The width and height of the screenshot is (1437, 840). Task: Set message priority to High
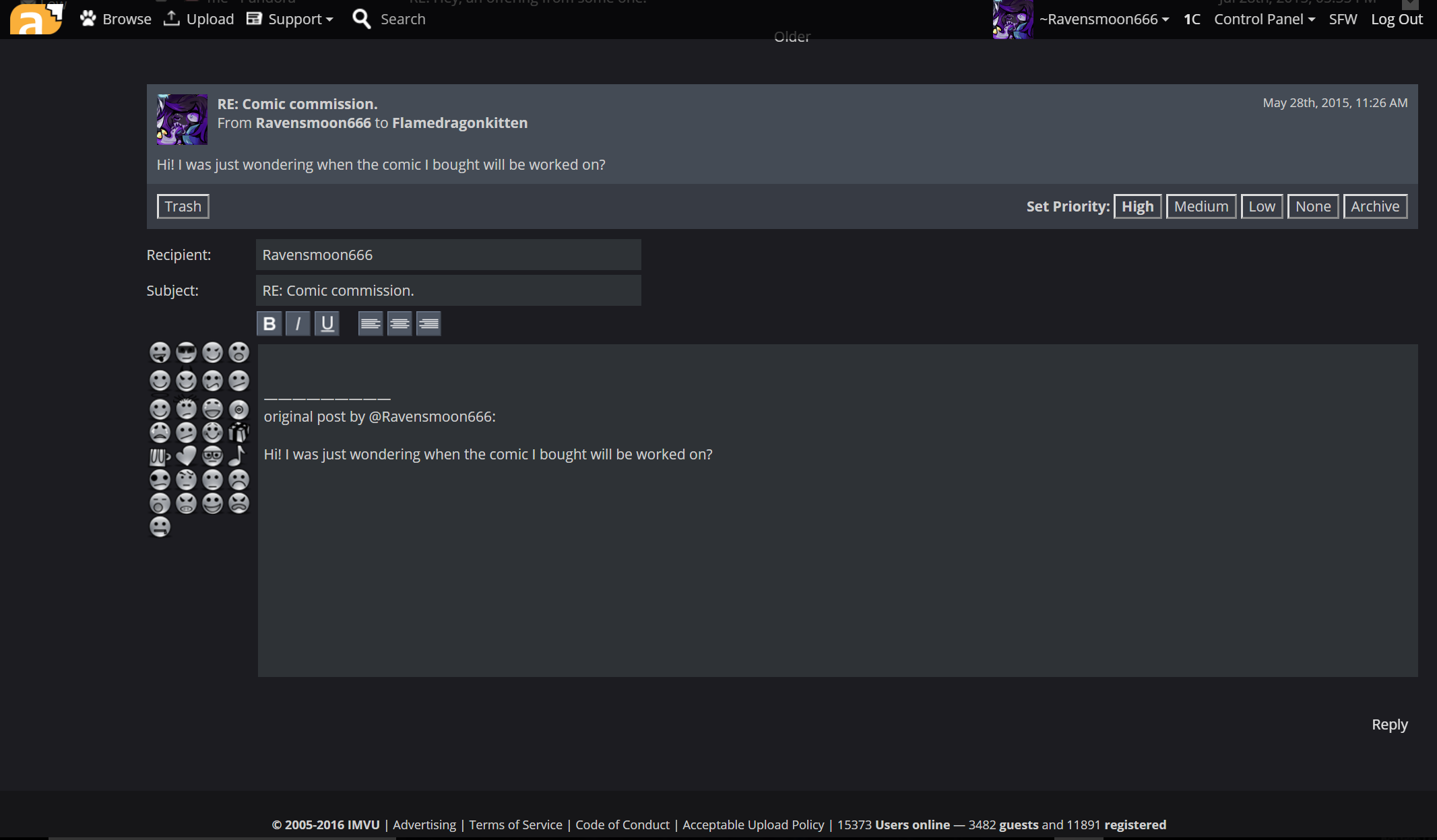coord(1137,206)
